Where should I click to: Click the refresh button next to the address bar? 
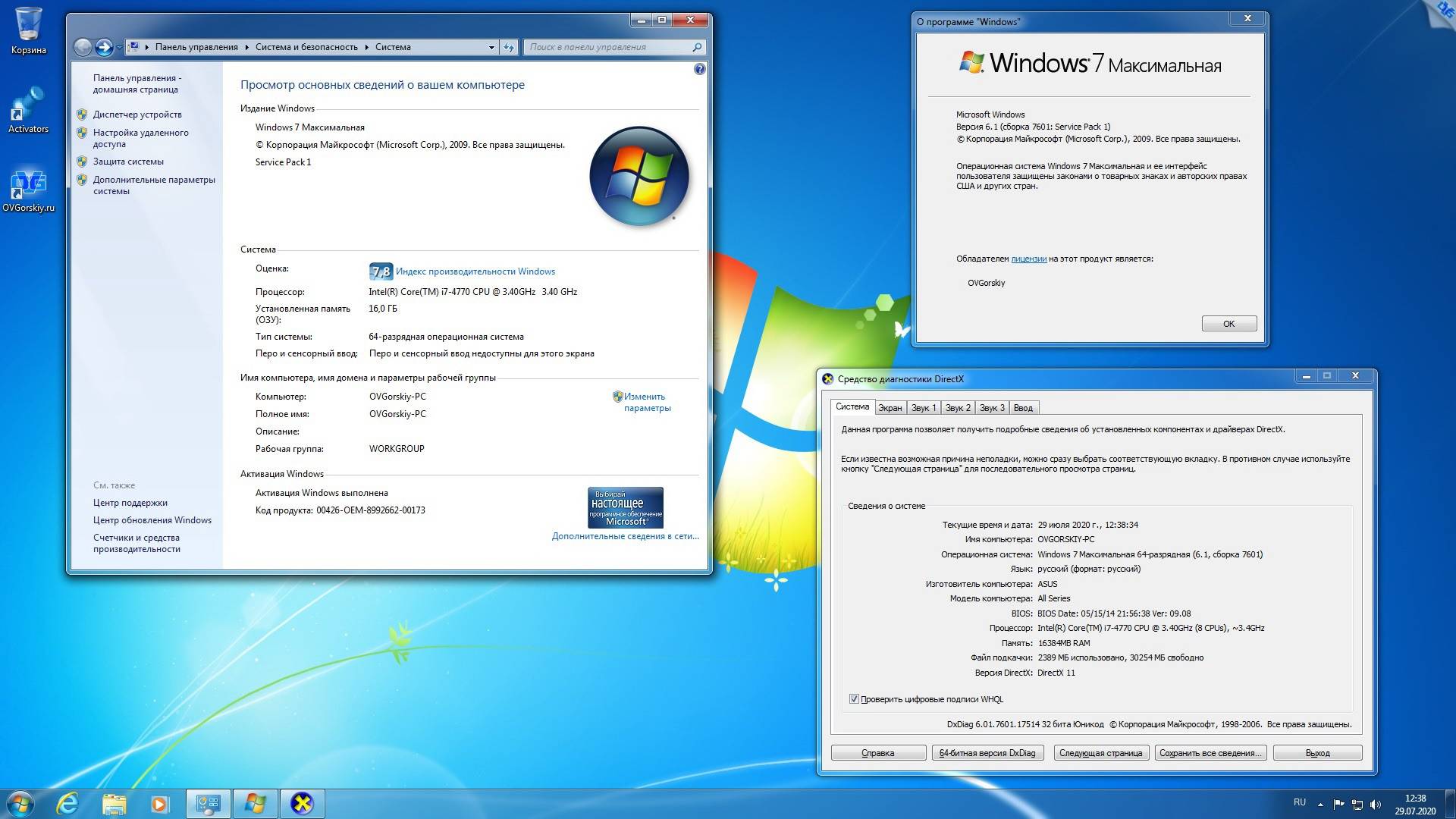(x=509, y=47)
